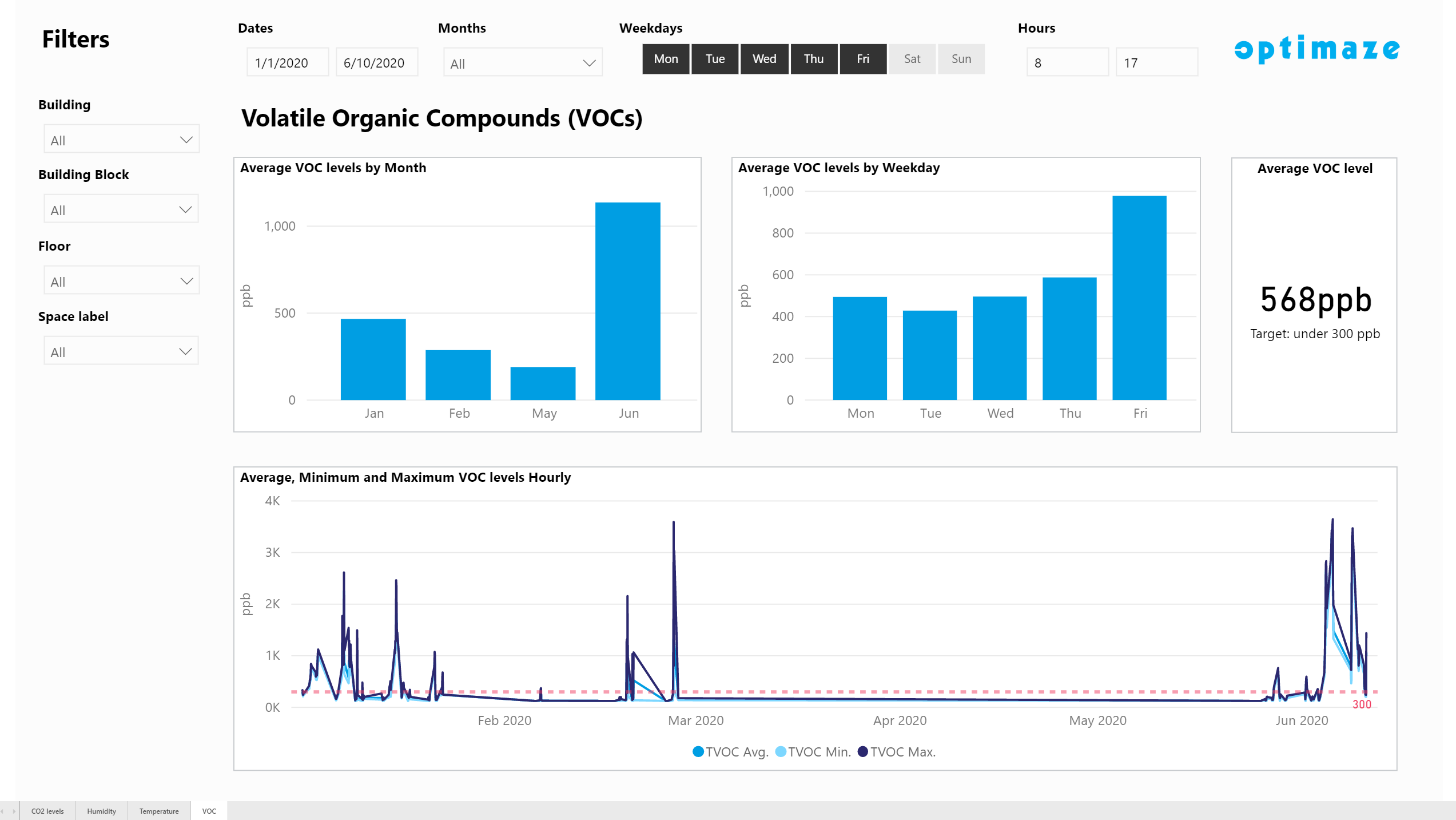Open the Space label dropdown

click(121, 351)
